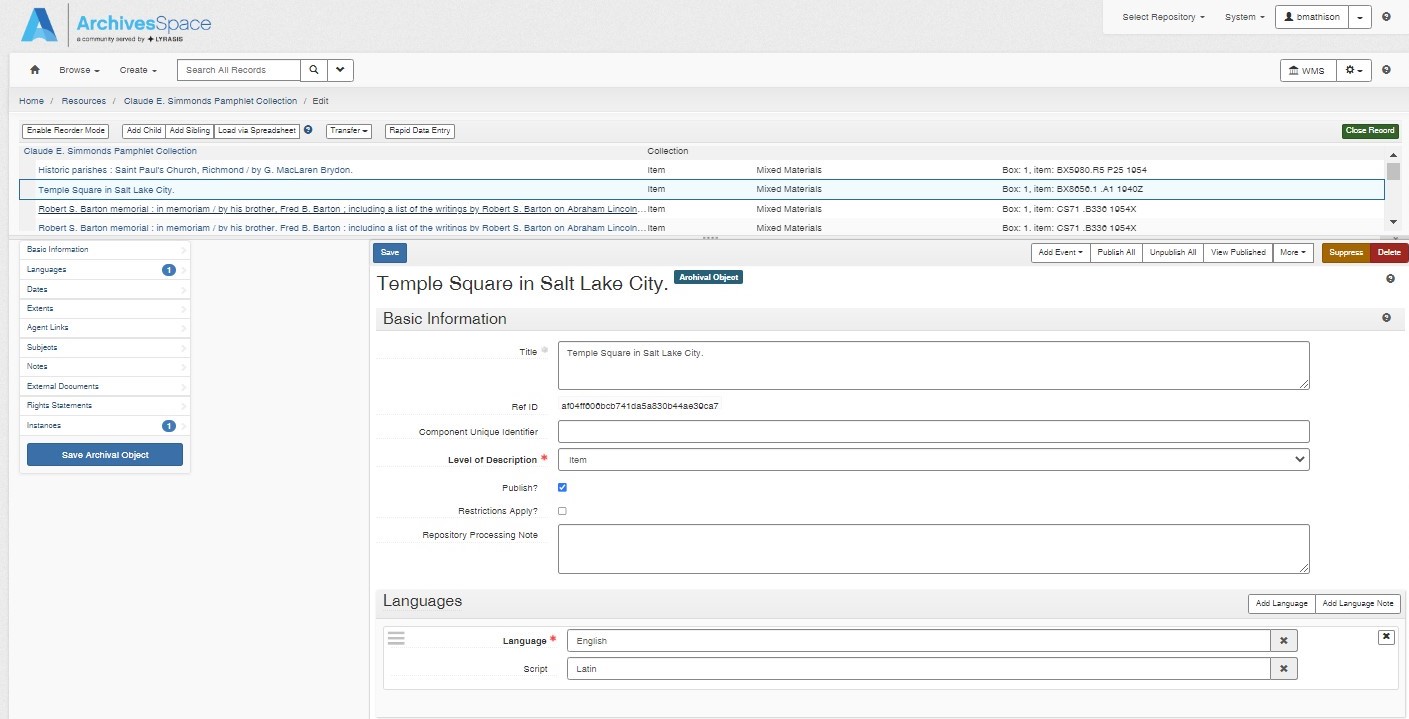Open the Transfer dropdown
This screenshot has height=719, width=1409.
click(348, 130)
